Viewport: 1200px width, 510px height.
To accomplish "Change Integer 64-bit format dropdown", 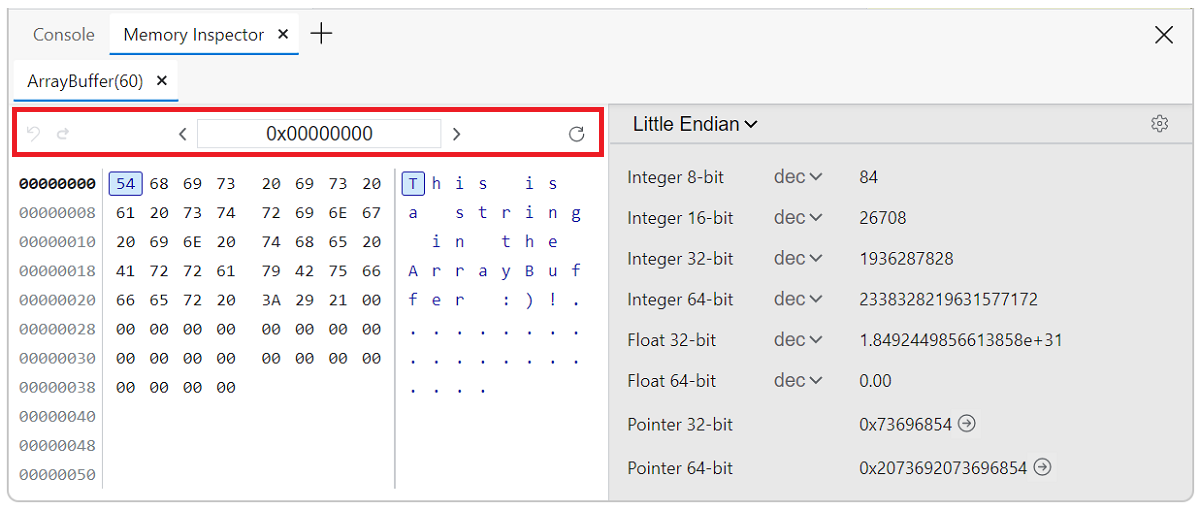I will [798, 299].
